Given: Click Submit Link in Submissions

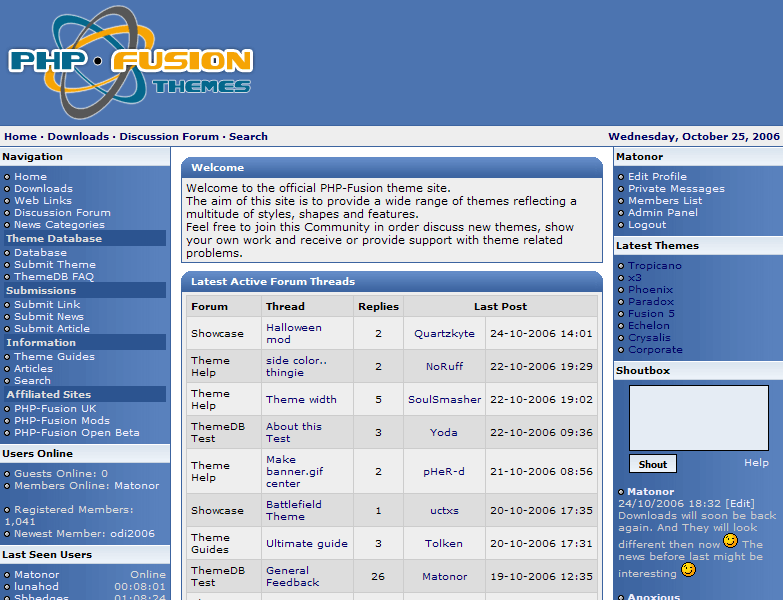Looking at the screenshot, I should [47, 304].
